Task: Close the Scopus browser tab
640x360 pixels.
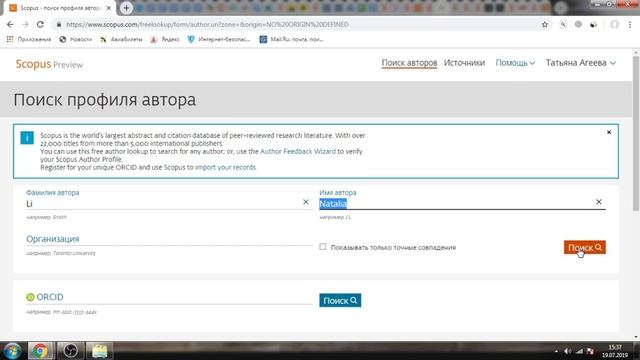Action: pos(109,8)
